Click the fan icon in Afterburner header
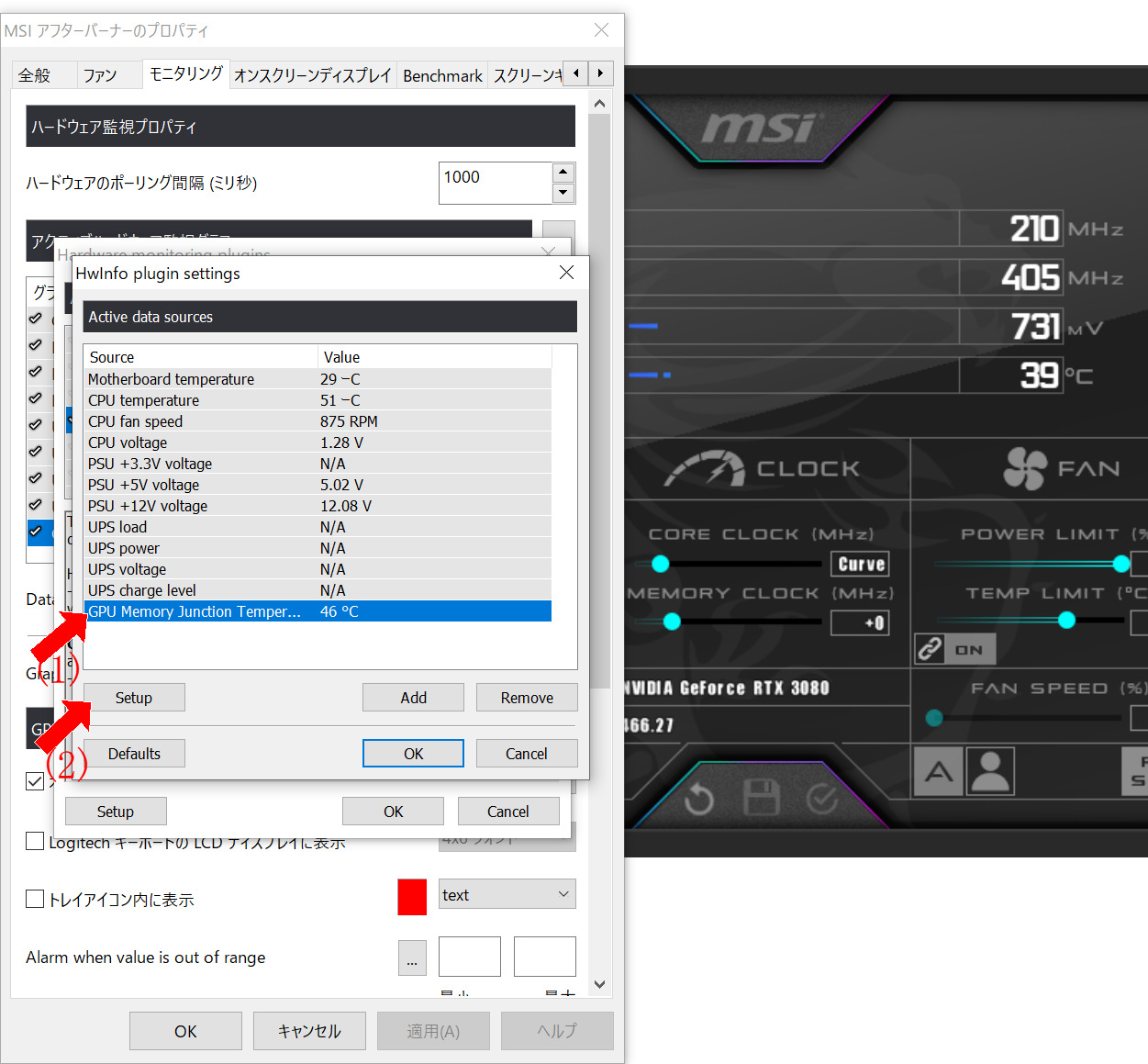This screenshot has width=1148, height=1064. pos(1024,468)
